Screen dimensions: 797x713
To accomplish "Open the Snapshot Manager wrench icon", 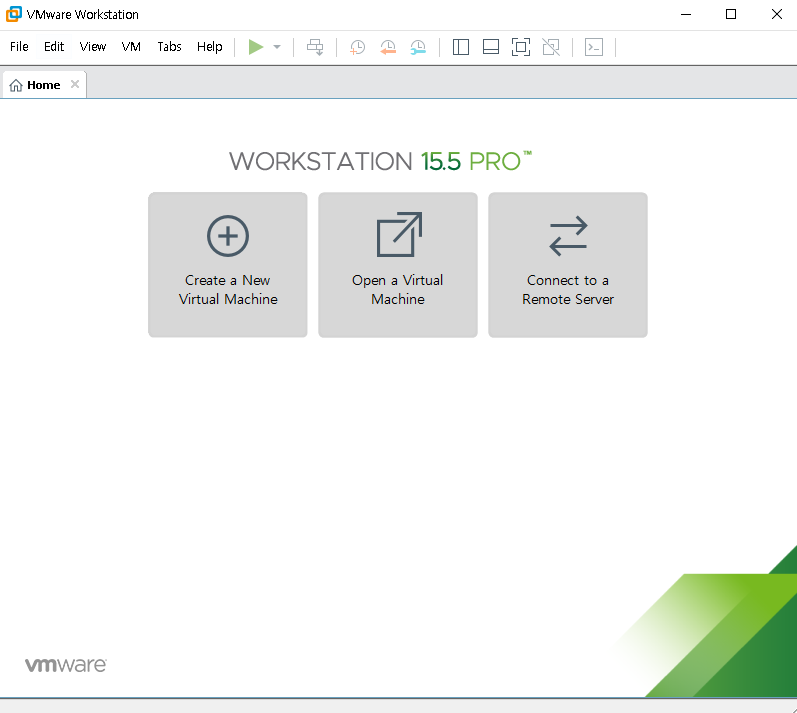I will tap(418, 47).
